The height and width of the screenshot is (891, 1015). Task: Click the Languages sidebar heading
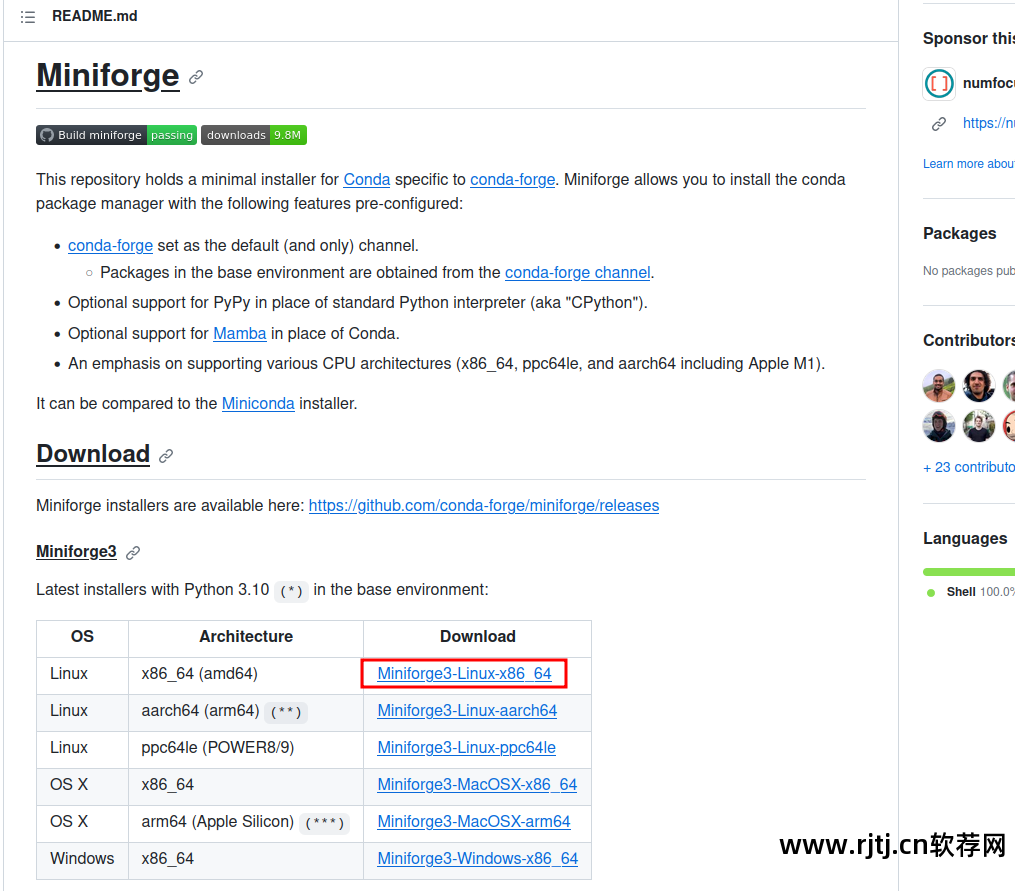point(965,538)
